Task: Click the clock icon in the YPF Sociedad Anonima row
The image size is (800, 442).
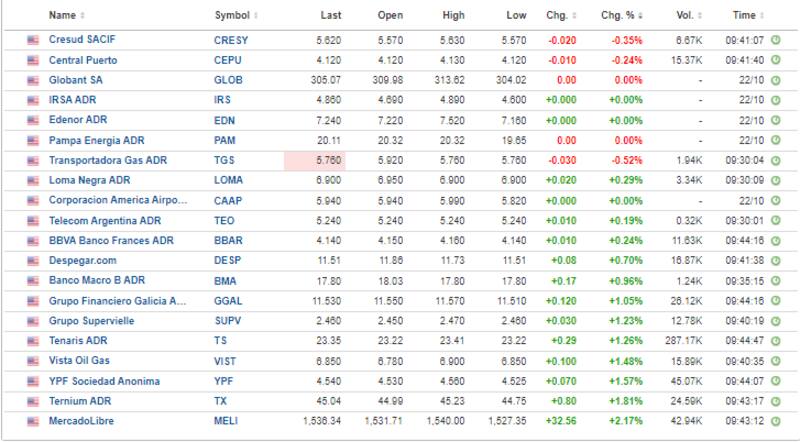Action: point(776,381)
